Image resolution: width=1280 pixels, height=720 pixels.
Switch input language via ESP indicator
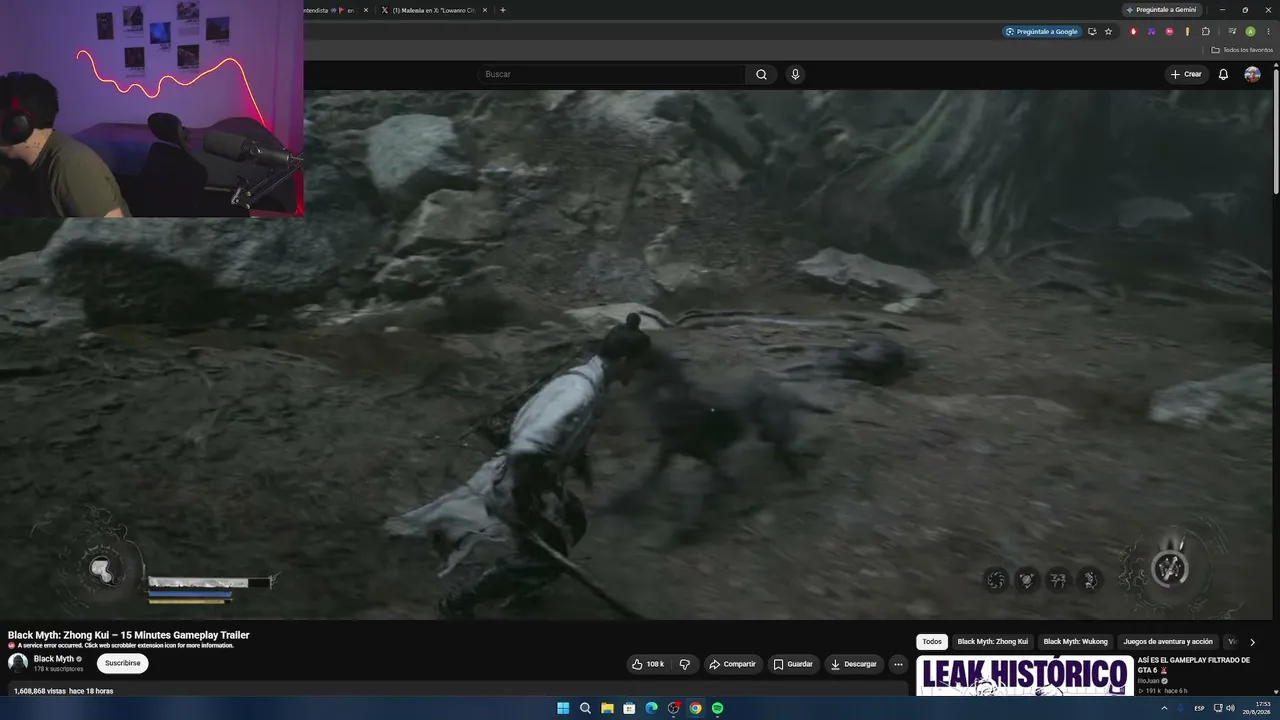1199,708
